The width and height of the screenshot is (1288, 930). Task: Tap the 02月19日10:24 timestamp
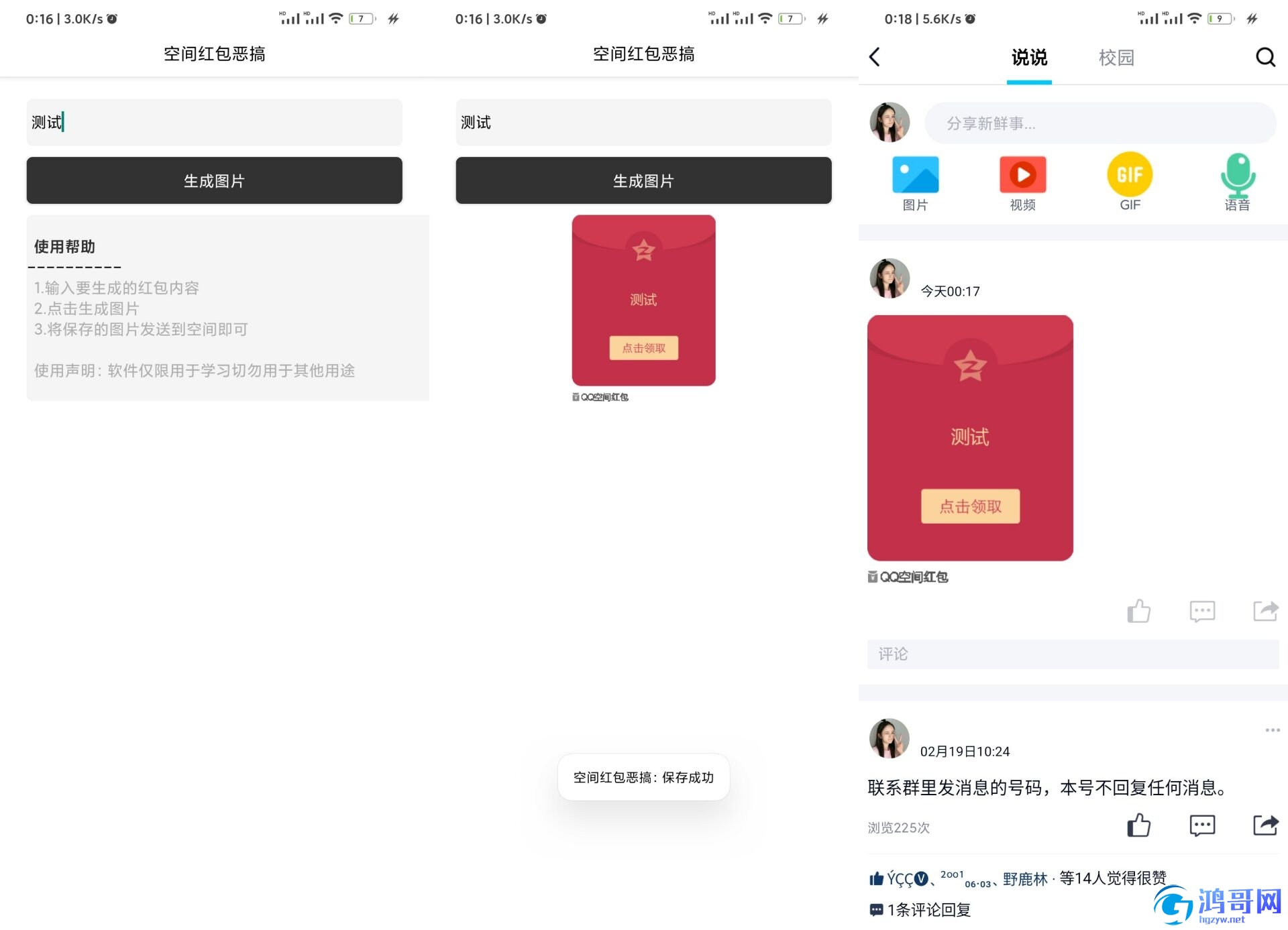click(x=965, y=751)
